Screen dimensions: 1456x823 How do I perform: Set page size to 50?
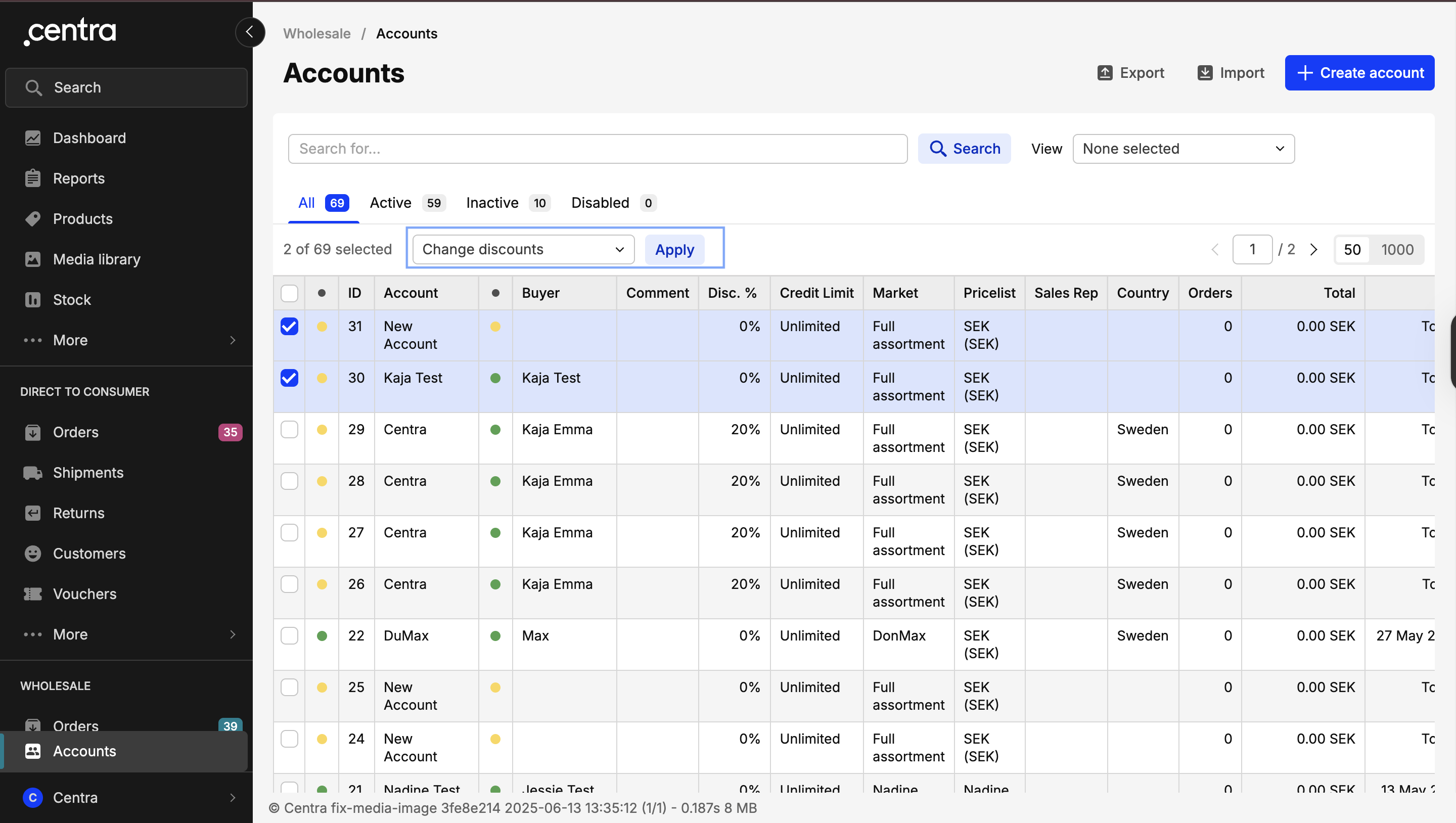click(1352, 249)
